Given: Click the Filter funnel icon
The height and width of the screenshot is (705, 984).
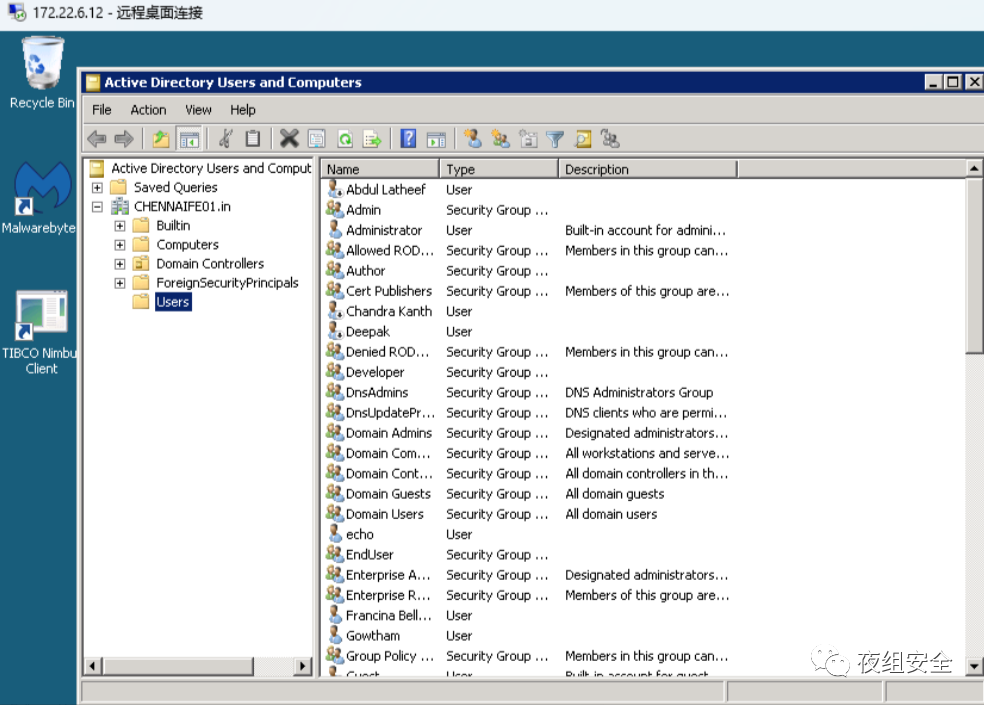Looking at the screenshot, I should [x=555, y=139].
